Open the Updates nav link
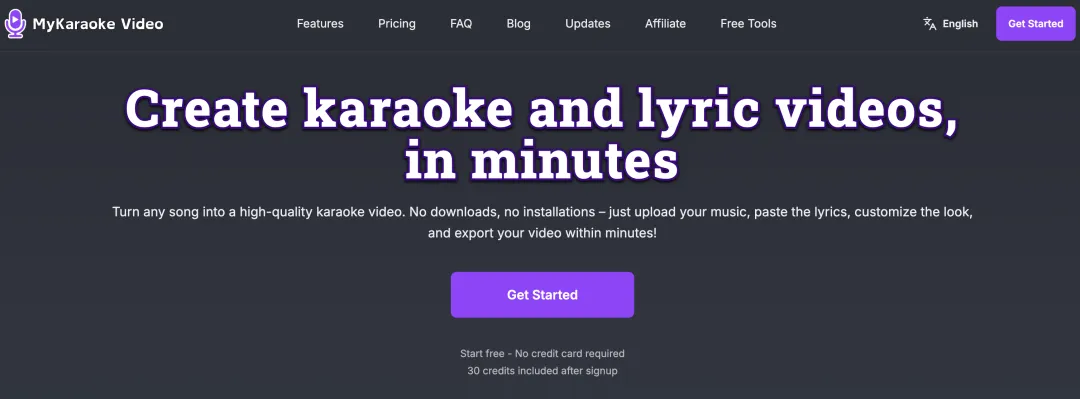This screenshot has height=399, width=1080. 588,23
